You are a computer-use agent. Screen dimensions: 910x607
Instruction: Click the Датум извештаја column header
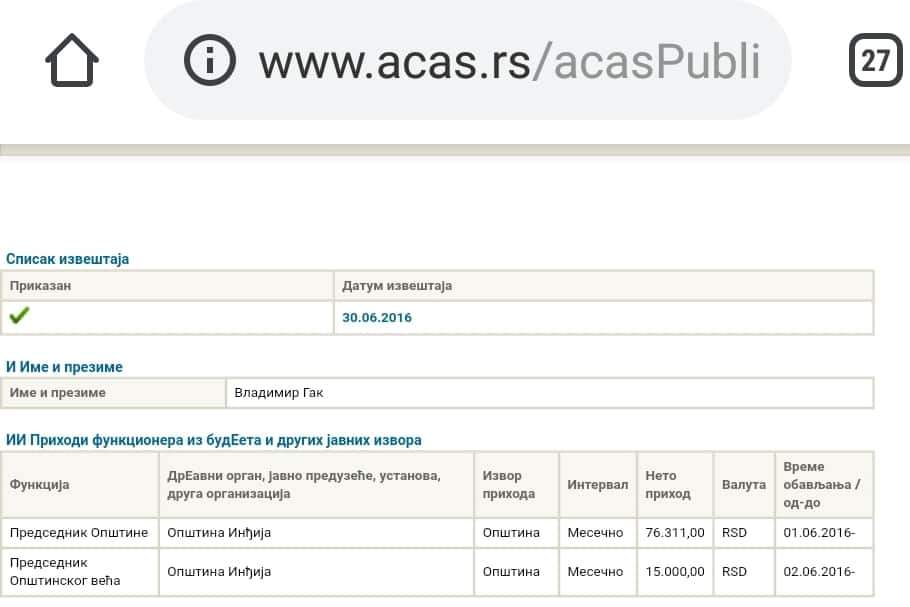[604, 286]
